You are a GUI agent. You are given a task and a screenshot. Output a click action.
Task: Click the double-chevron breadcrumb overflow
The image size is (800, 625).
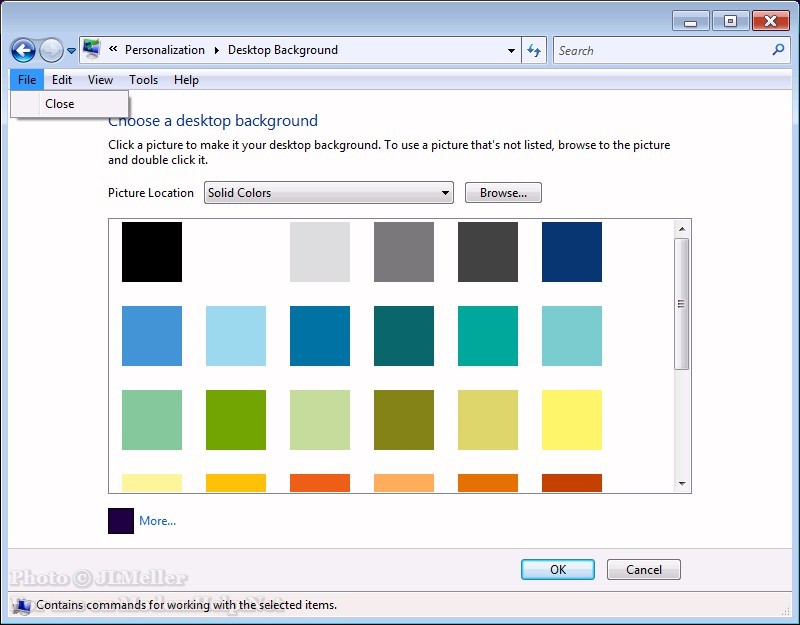(x=113, y=49)
